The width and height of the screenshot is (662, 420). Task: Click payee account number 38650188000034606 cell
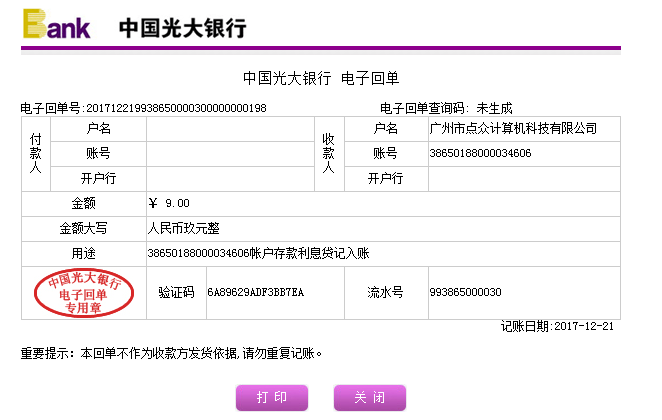[524, 154]
